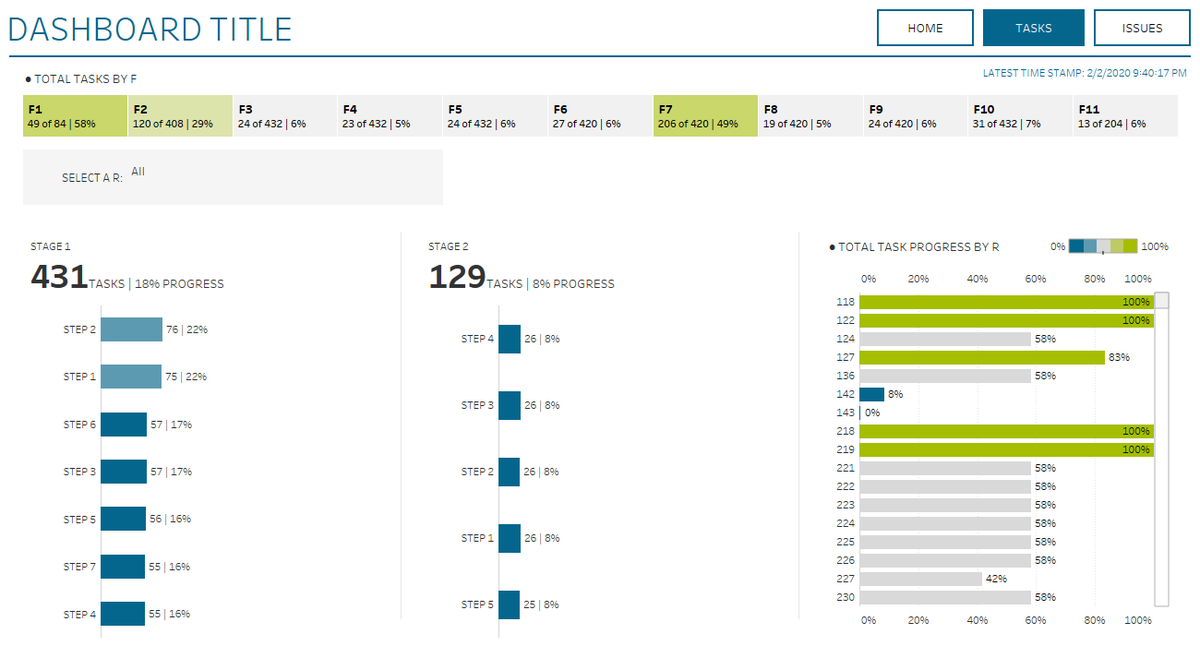Click the STEP 1 bar in Stage 1
This screenshot has height=646, width=1200.
click(x=131, y=377)
